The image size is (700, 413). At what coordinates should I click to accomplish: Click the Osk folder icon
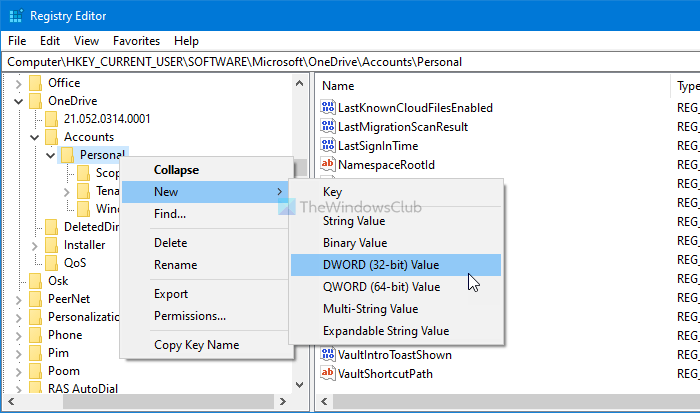(36, 281)
